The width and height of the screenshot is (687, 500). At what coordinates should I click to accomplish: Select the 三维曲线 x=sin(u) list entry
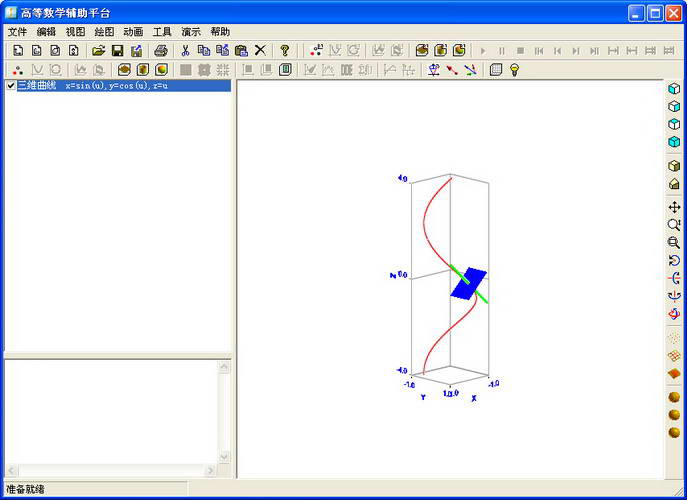pos(92,86)
